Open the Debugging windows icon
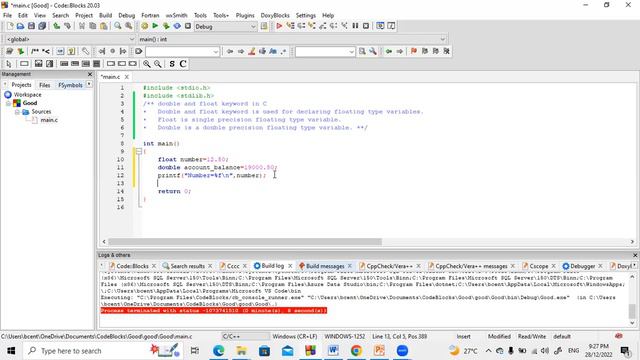 tap(380, 26)
